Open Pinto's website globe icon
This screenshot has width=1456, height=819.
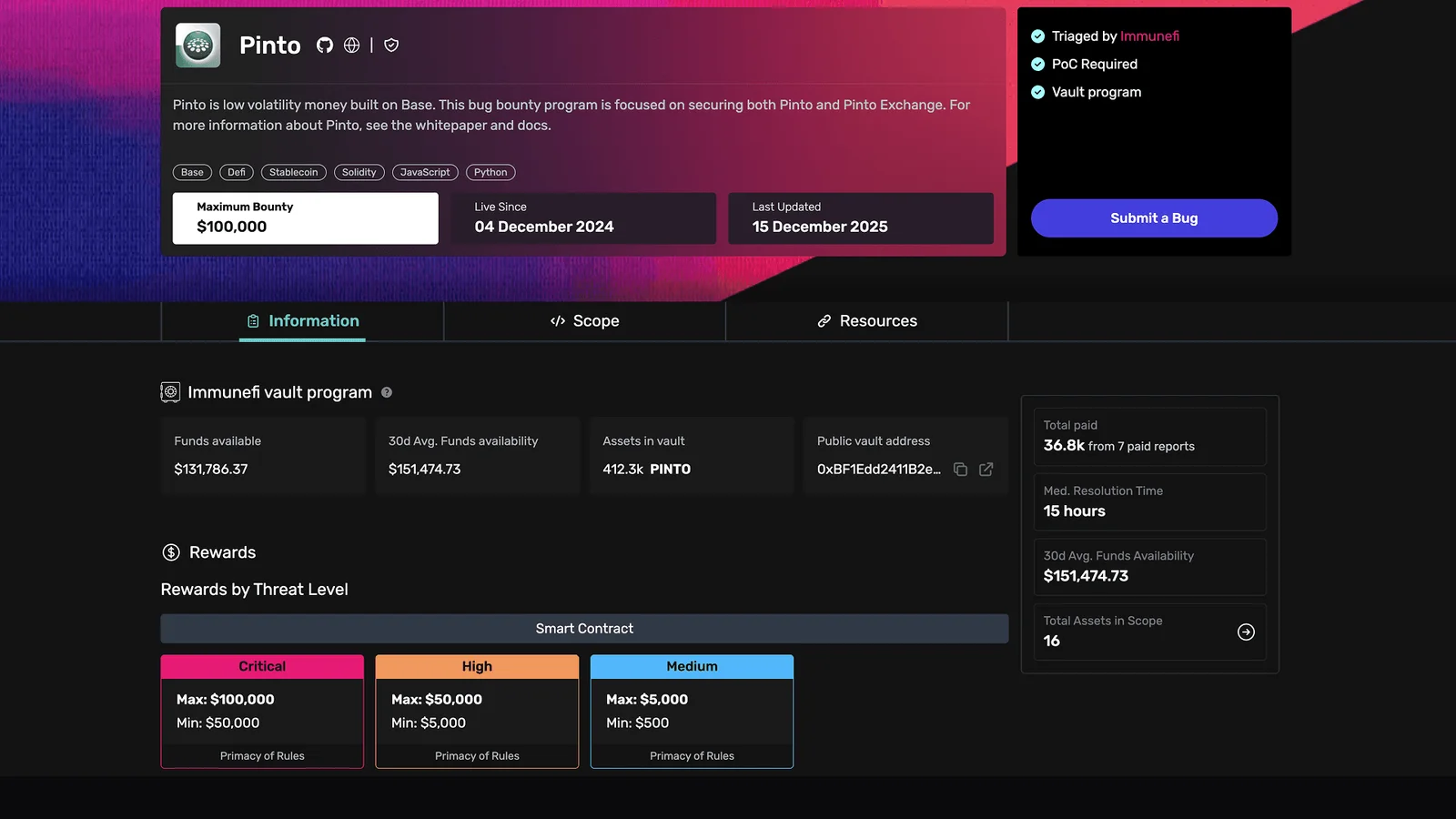[x=352, y=45]
